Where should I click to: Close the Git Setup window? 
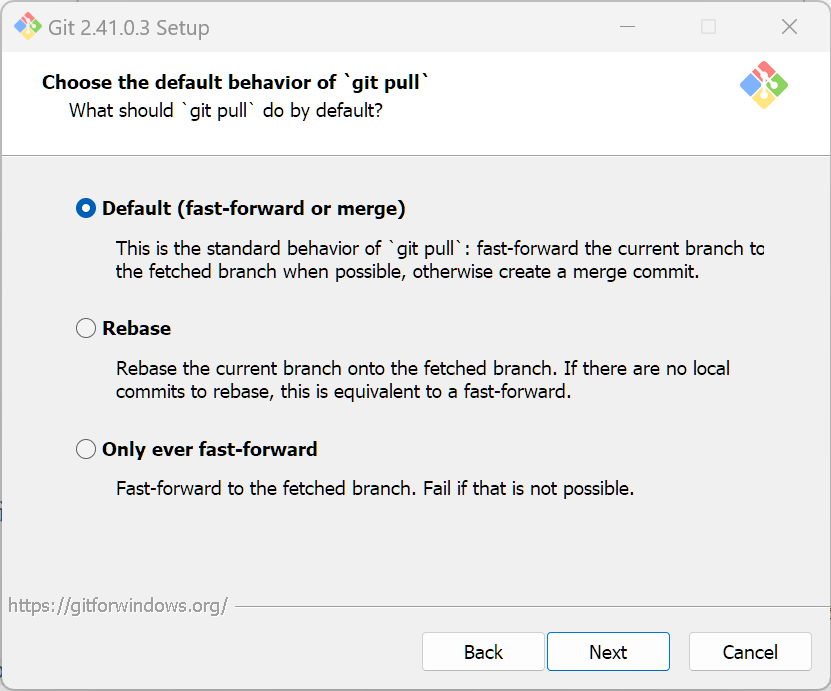coord(789,27)
